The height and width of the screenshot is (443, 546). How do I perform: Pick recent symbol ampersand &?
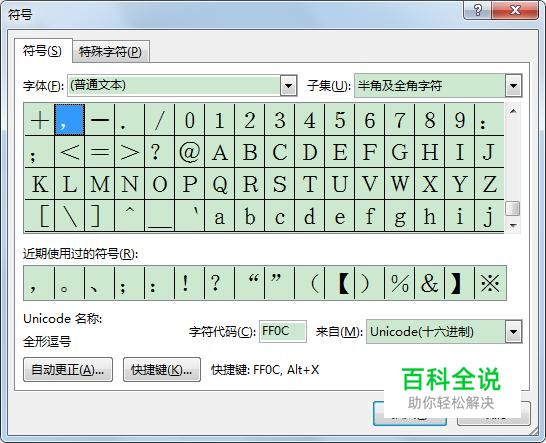click(429, 283)
